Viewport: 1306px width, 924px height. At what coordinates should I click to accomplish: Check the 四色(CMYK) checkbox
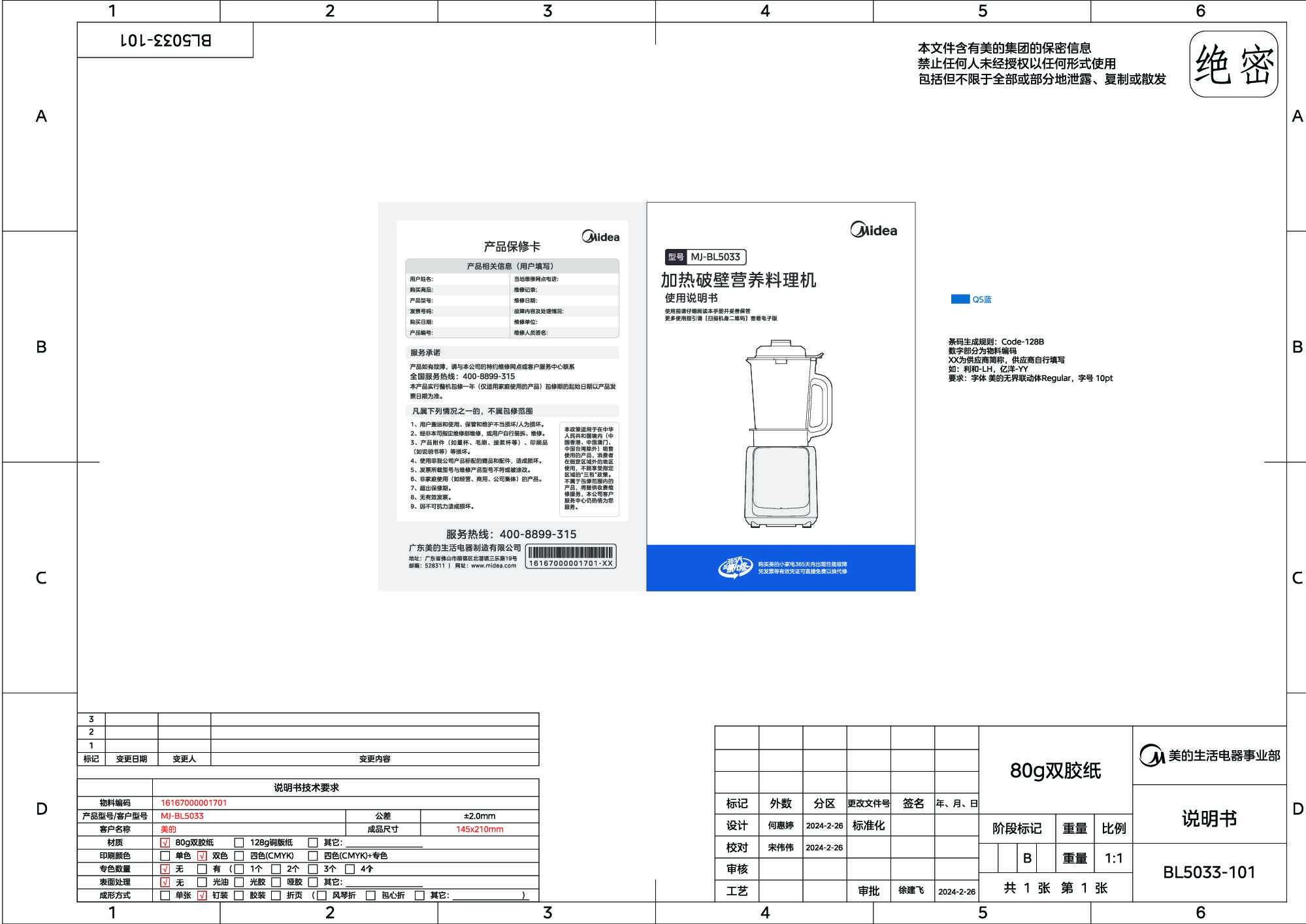[239, 856]
